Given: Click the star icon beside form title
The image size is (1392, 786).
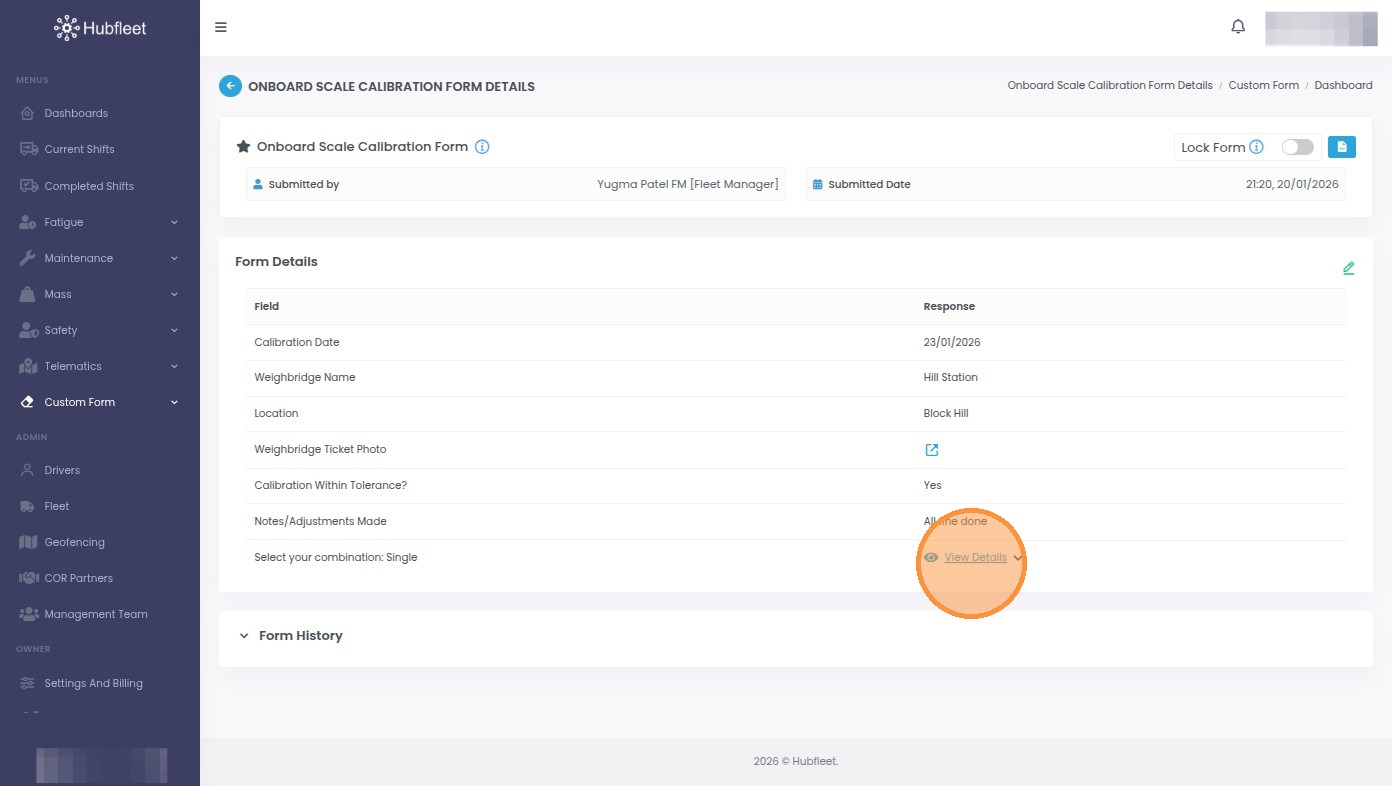Looking at the screenshot, I should tap(243, 147).
